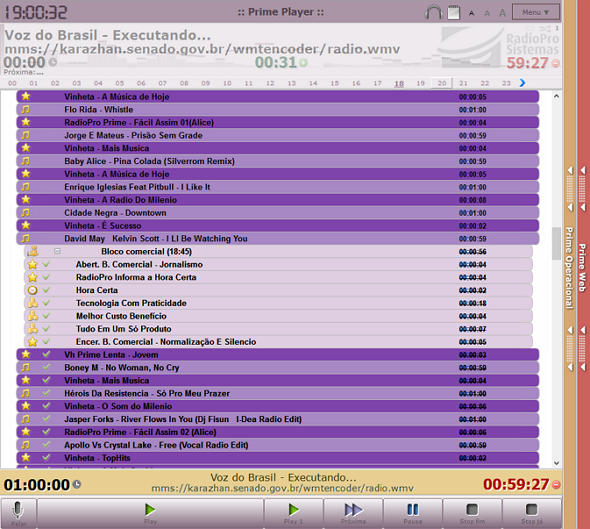Select hour 05 tab
Image resolution: width=590 pixels, height=529 pixels.
(120, 83)
